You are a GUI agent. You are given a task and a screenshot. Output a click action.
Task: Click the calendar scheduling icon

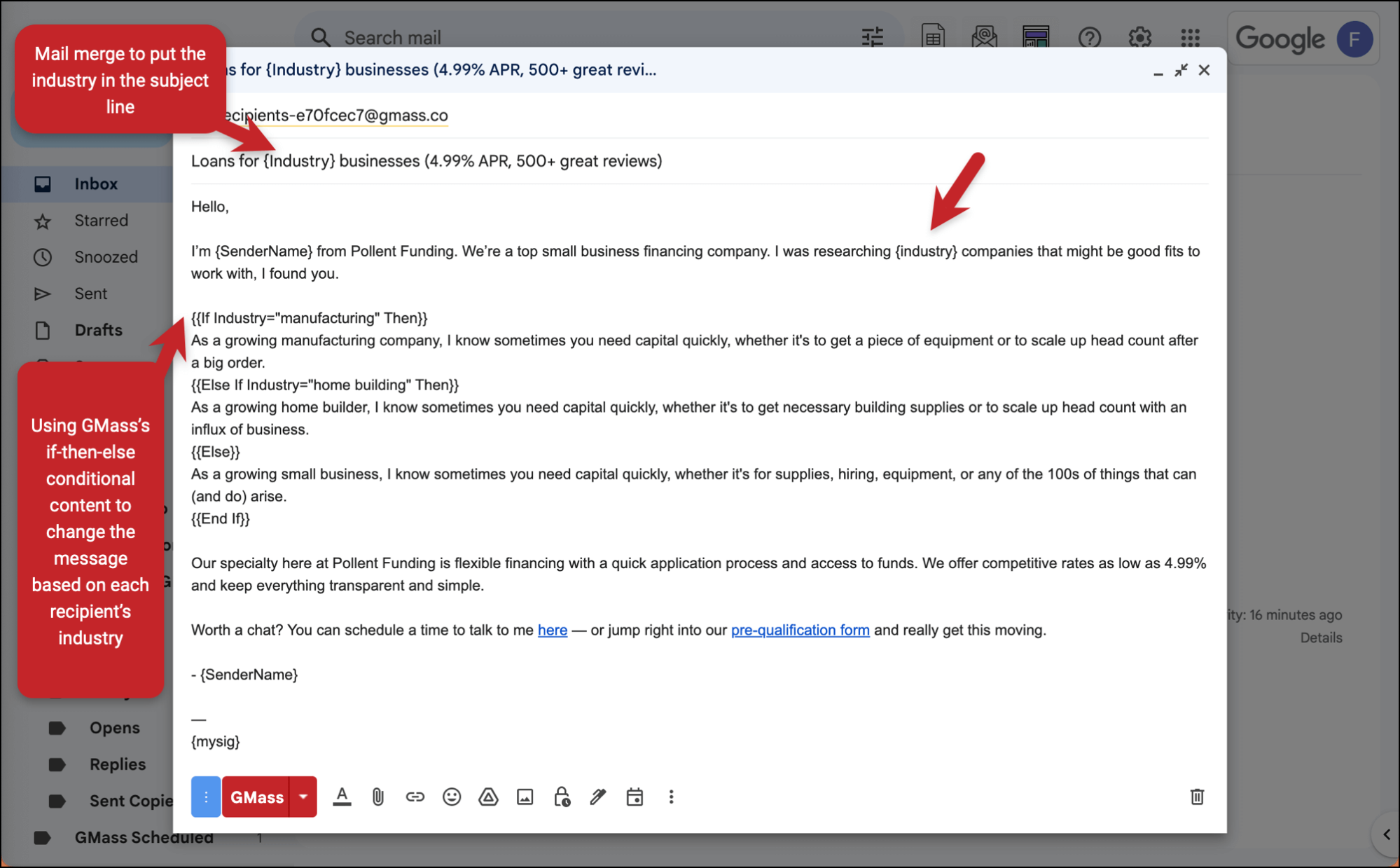635,797
